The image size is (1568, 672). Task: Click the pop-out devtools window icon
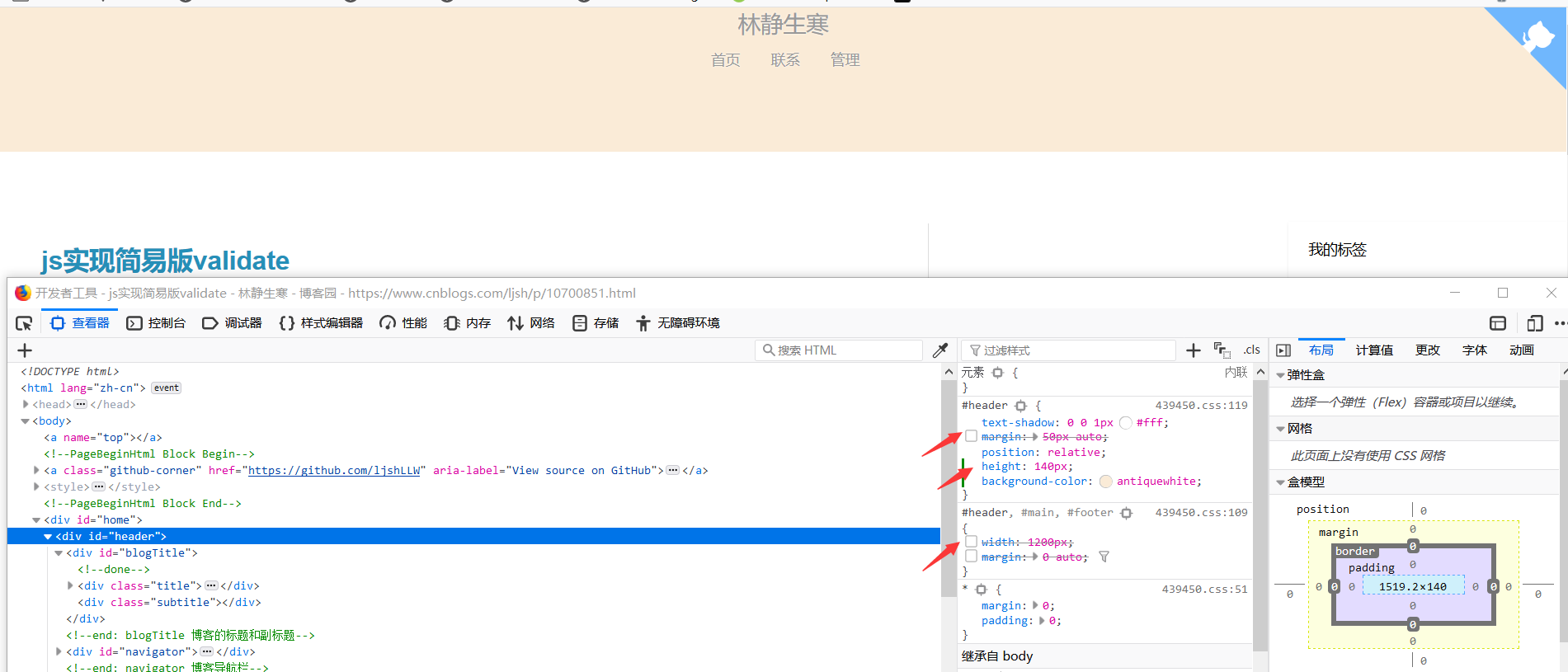(x=1498, y=323)
